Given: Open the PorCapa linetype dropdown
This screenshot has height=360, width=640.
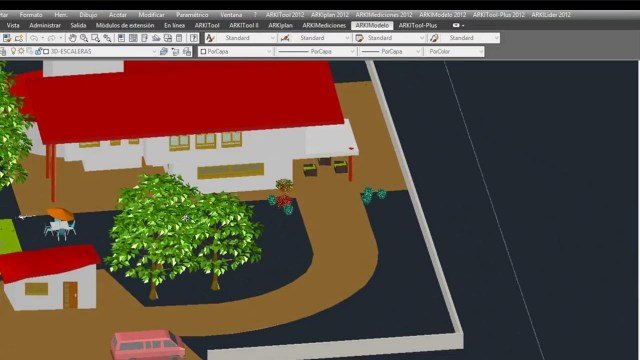Looking at the screenshot, I should 316,52.
